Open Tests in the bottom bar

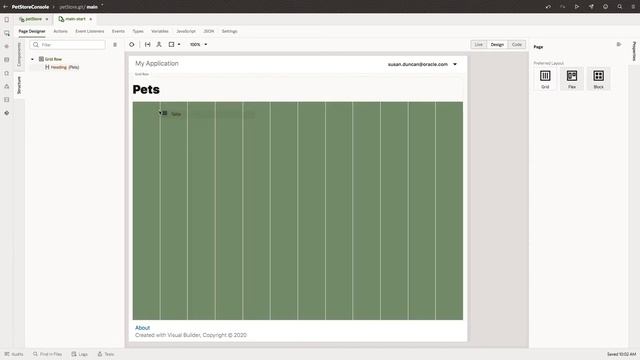[106, 354]
